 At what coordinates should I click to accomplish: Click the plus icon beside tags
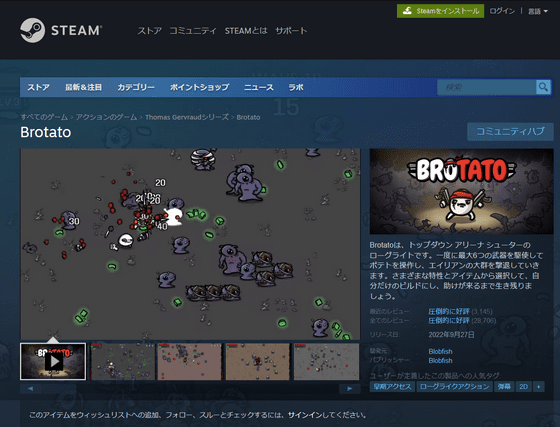pyautogui.click(x=539, y=387)
